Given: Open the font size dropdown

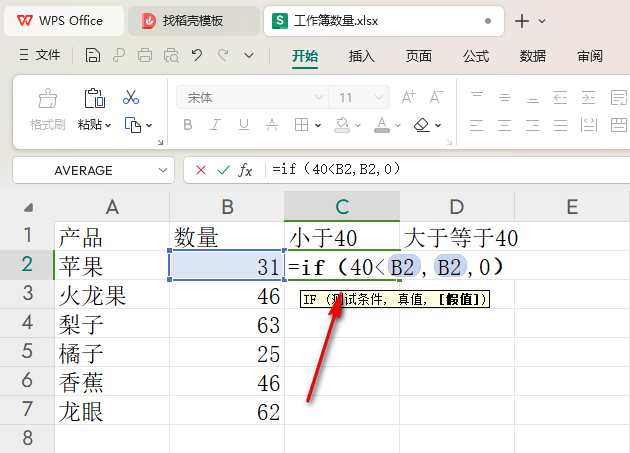Looking at the screenshot, I should [x=378, y=97].
